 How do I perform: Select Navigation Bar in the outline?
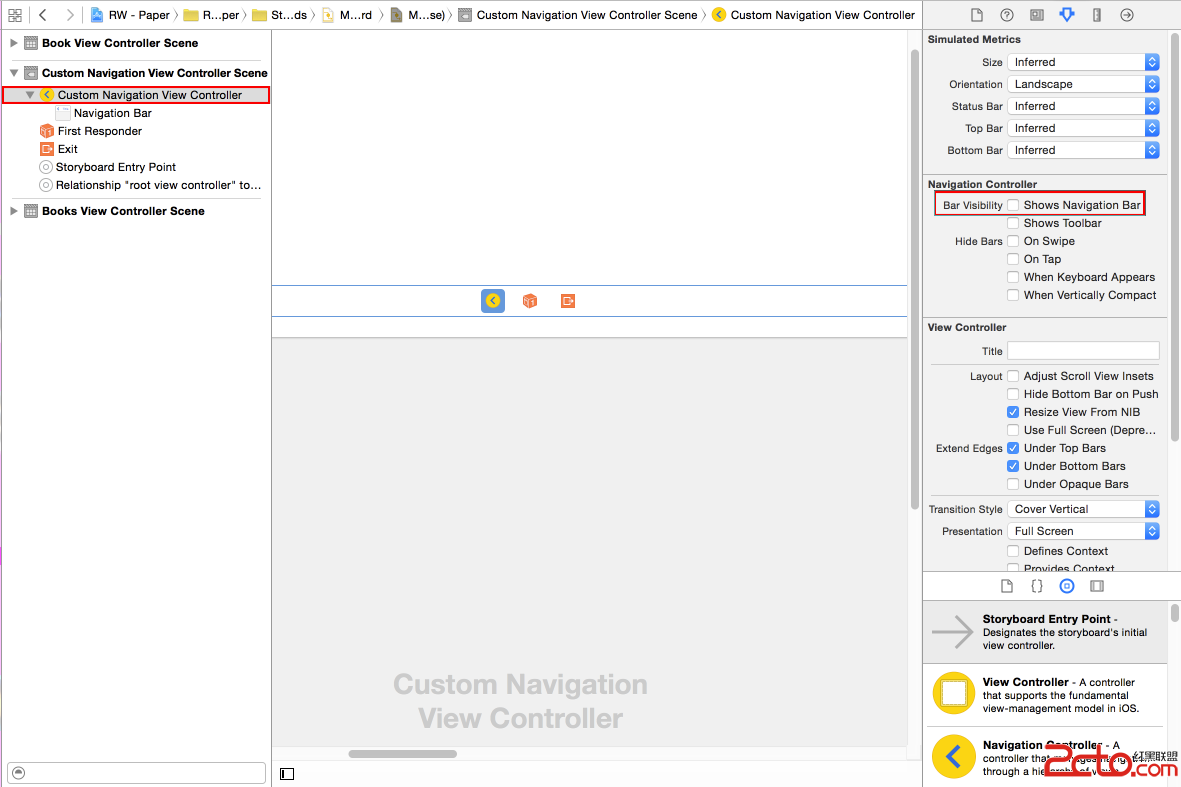pos(112,113)
